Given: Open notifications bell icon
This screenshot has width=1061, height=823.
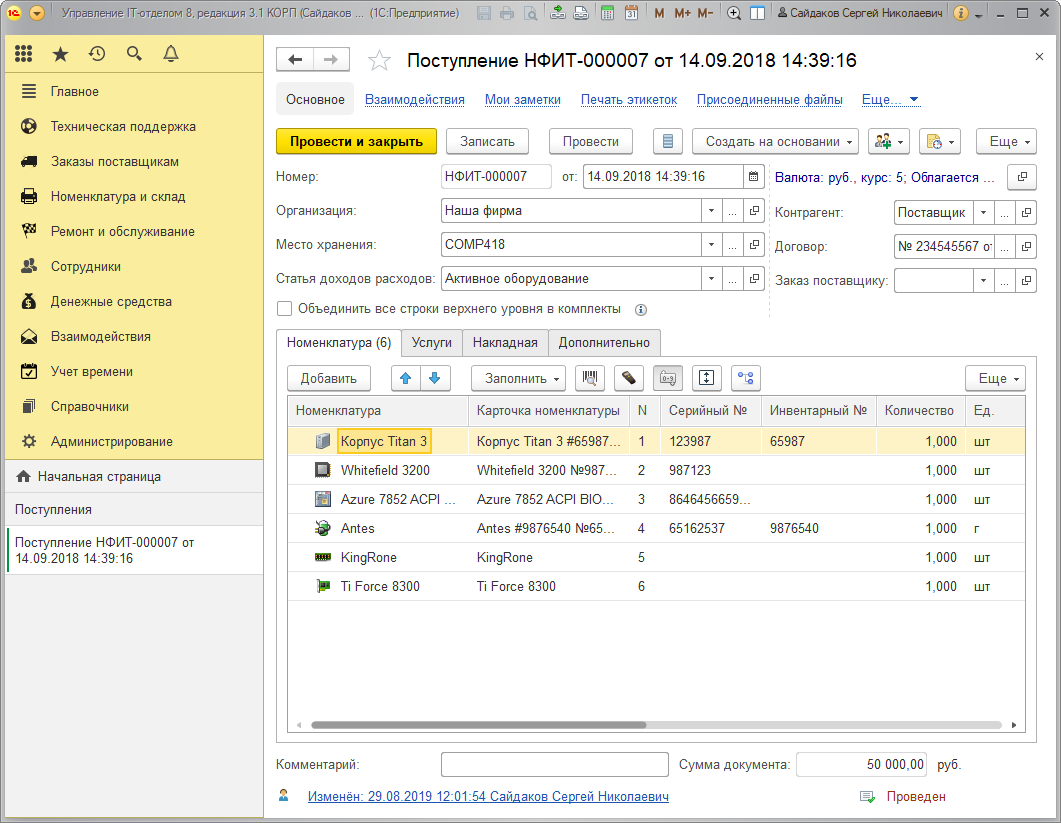Looking at the screenshot, I should pyautogui.click(x=171, y=54).
